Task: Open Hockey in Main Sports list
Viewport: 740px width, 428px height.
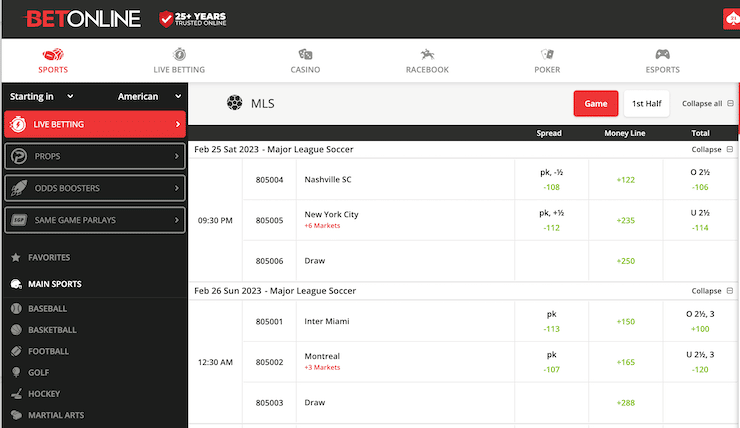Action: [x=44, y=394]
